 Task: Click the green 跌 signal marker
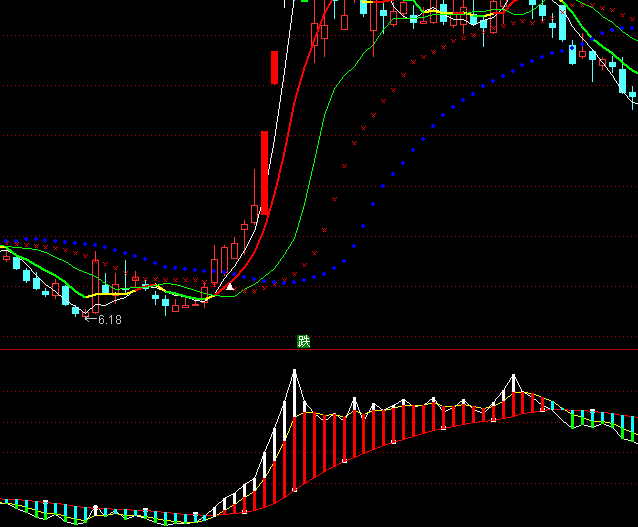pyautogui.click(x=304, y=341)
